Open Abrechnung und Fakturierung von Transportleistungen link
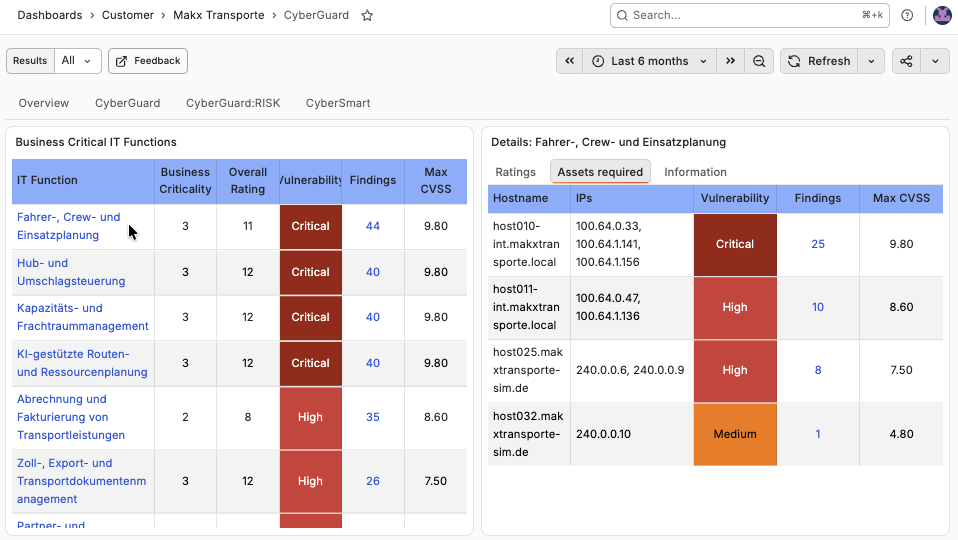This screenshot has width=958, height=540. coord(71,417)
